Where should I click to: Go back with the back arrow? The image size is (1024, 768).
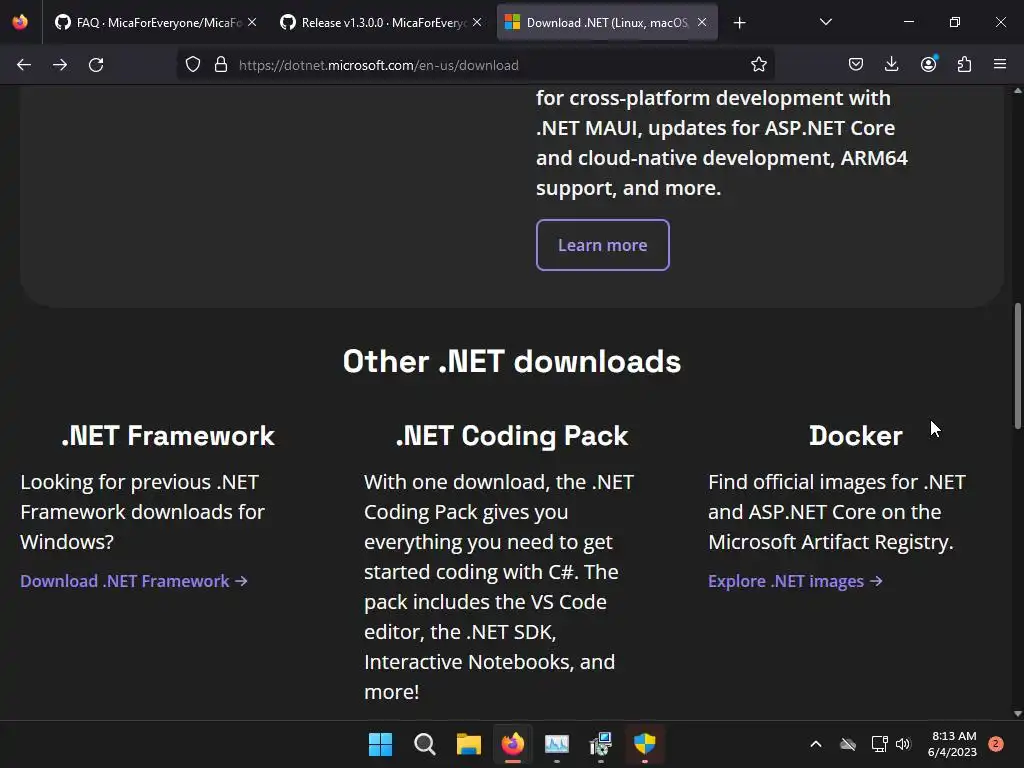(24, 65)
